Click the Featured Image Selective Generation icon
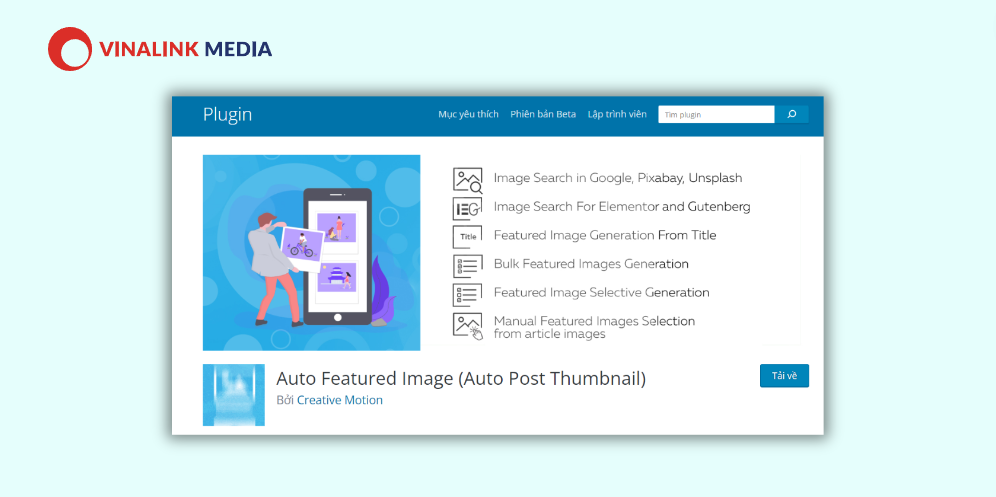 click(x=468, y=294)
